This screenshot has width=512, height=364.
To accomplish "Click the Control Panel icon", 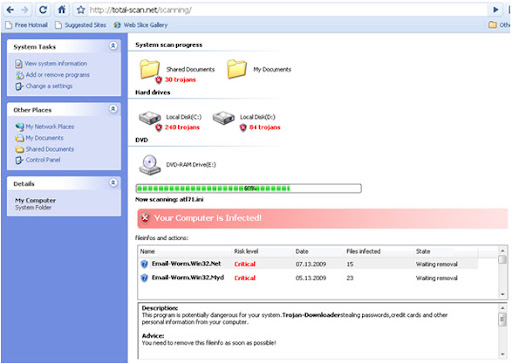I will pos(19,160).
